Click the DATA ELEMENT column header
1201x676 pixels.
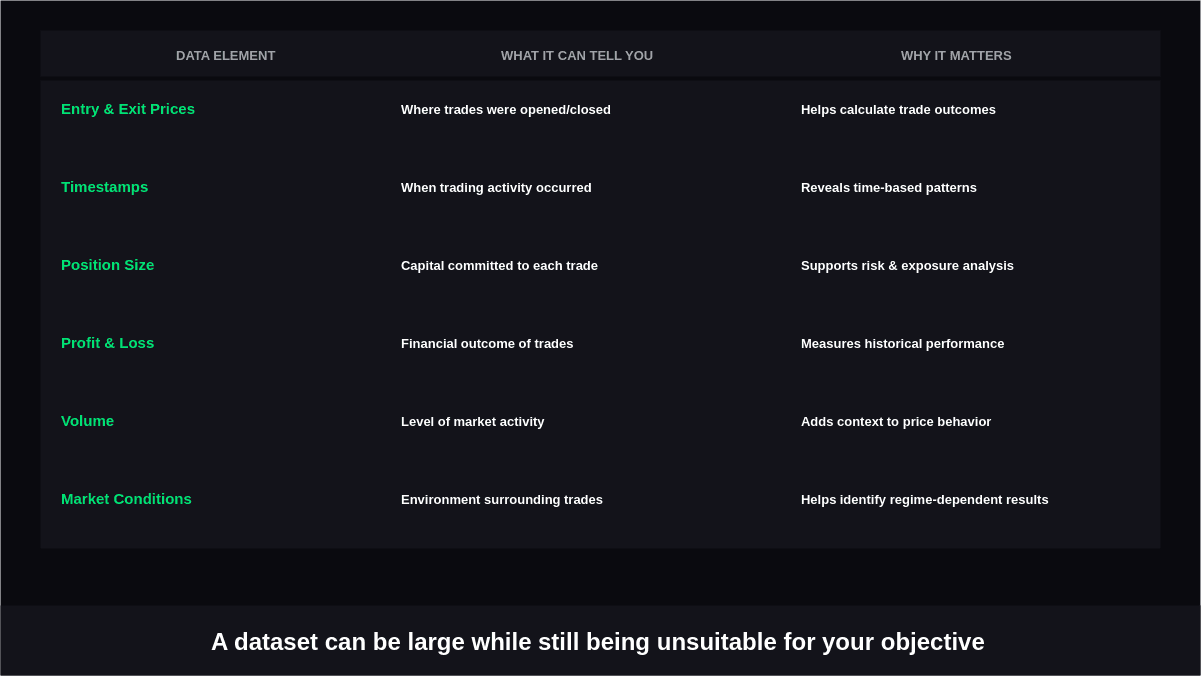226,56
